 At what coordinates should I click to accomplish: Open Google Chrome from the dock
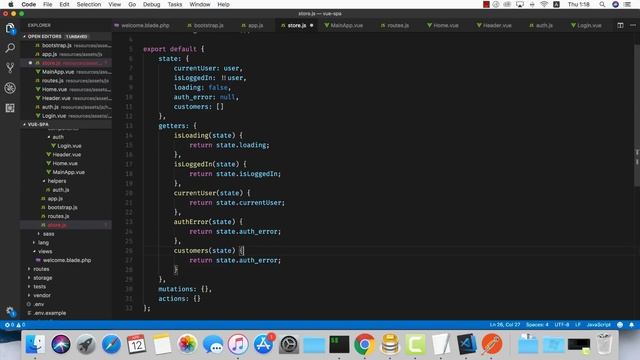coord(364,344)
